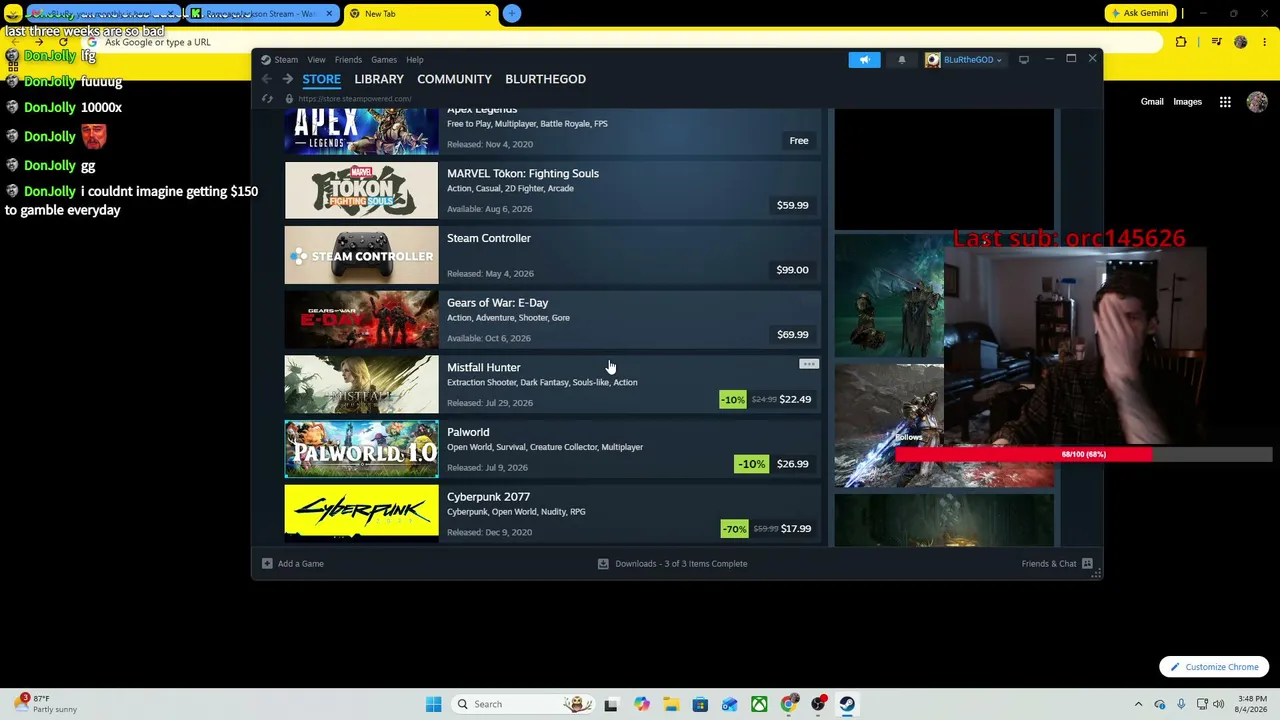
Task: Click Ask Gemini button in Chrome
Action: [1142, 13]
